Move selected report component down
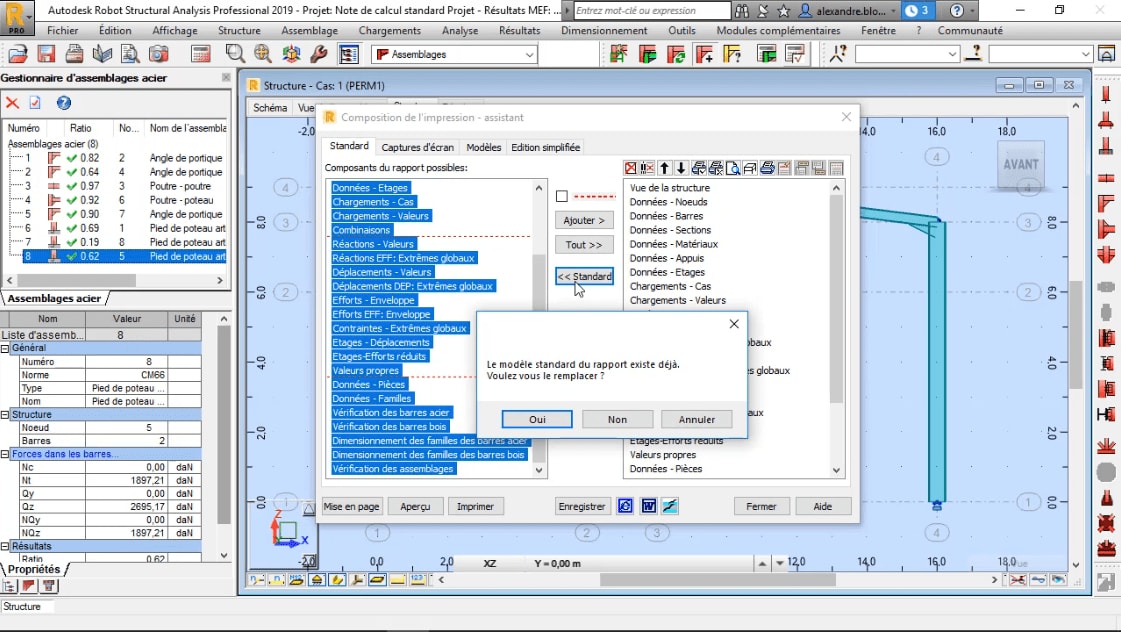The image size is (1121, 632). pyautogui.click(x=681, y=168)
